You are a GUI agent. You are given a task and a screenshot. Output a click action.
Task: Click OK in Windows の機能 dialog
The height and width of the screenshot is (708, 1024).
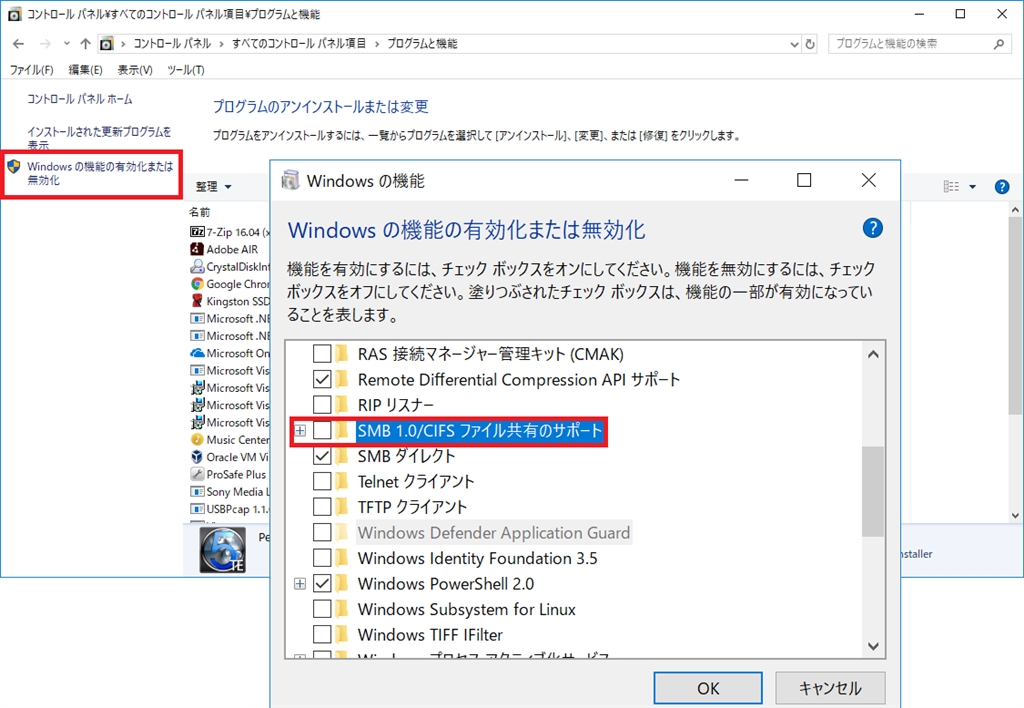708,688
